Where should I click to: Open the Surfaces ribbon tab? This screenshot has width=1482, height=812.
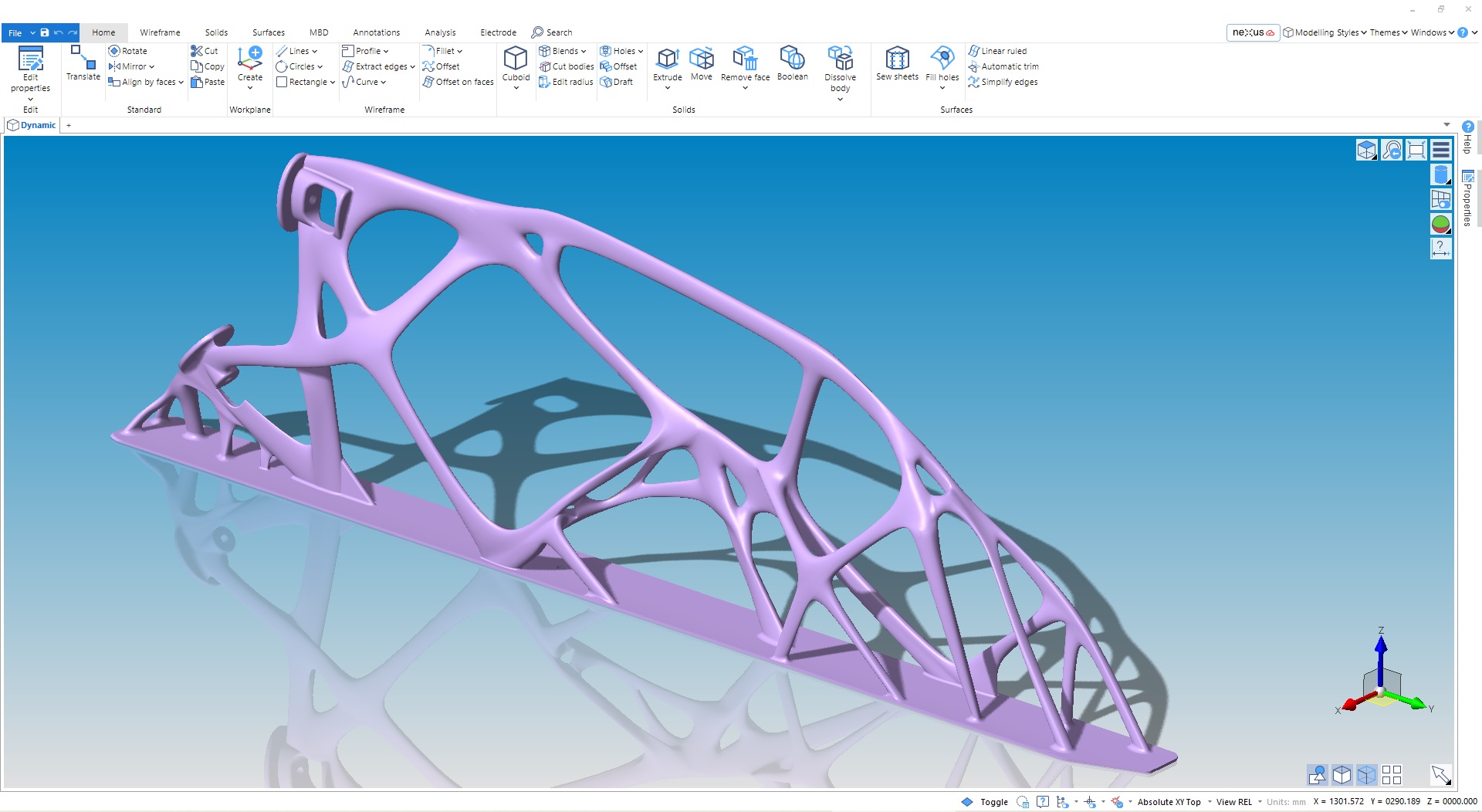click(269, 32)
